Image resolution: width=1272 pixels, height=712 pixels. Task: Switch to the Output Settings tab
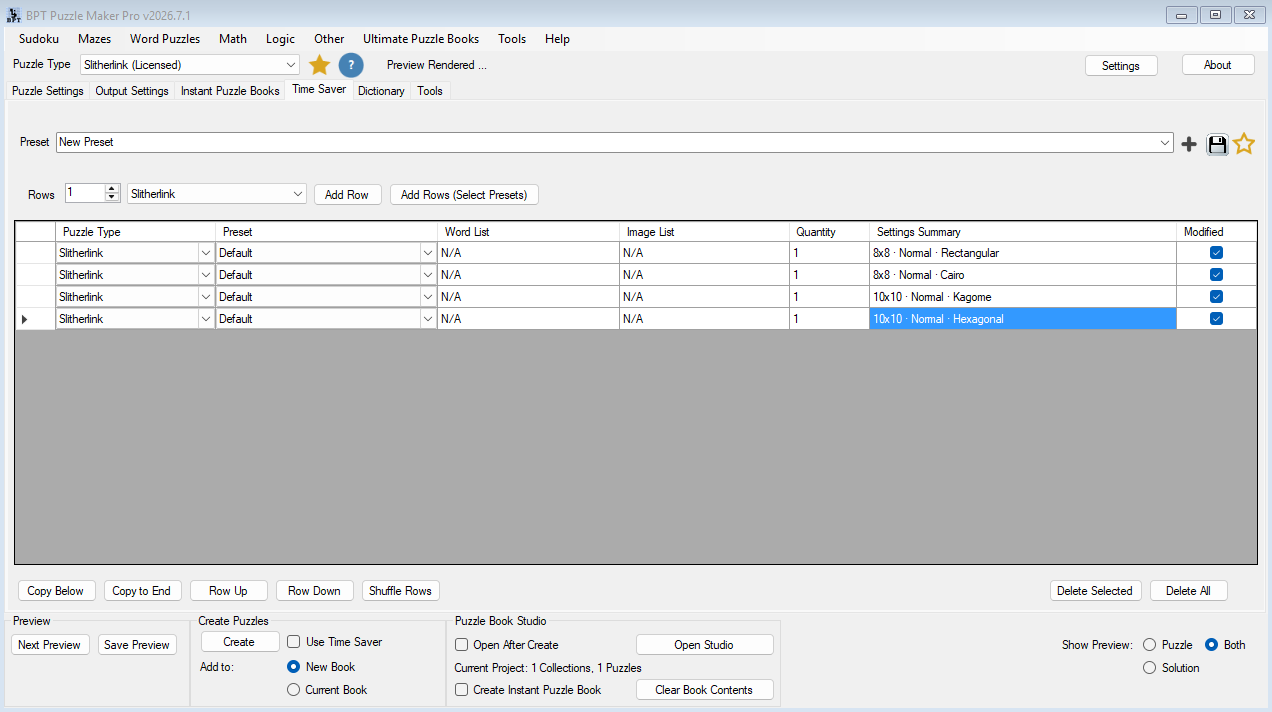(x=132, y=91)
